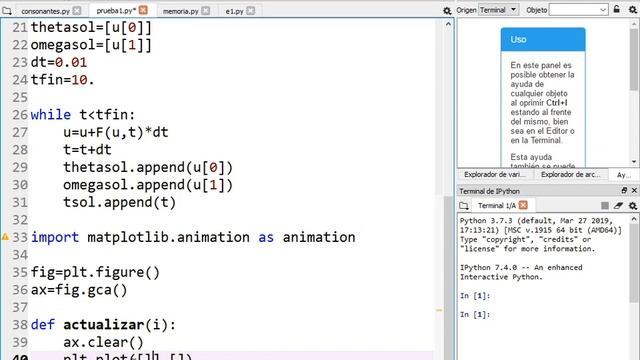Image resolution: width=640 pixels, height=360 pixels.
Task: Click the 'dt=0.01' code line
Action: pos(59,62)
